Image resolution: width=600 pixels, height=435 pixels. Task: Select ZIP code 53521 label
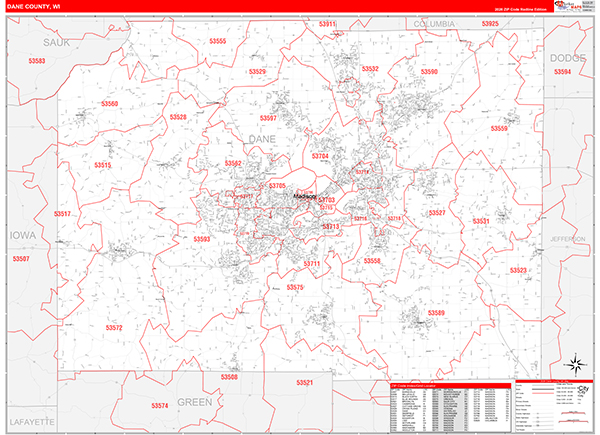point(305,383)
